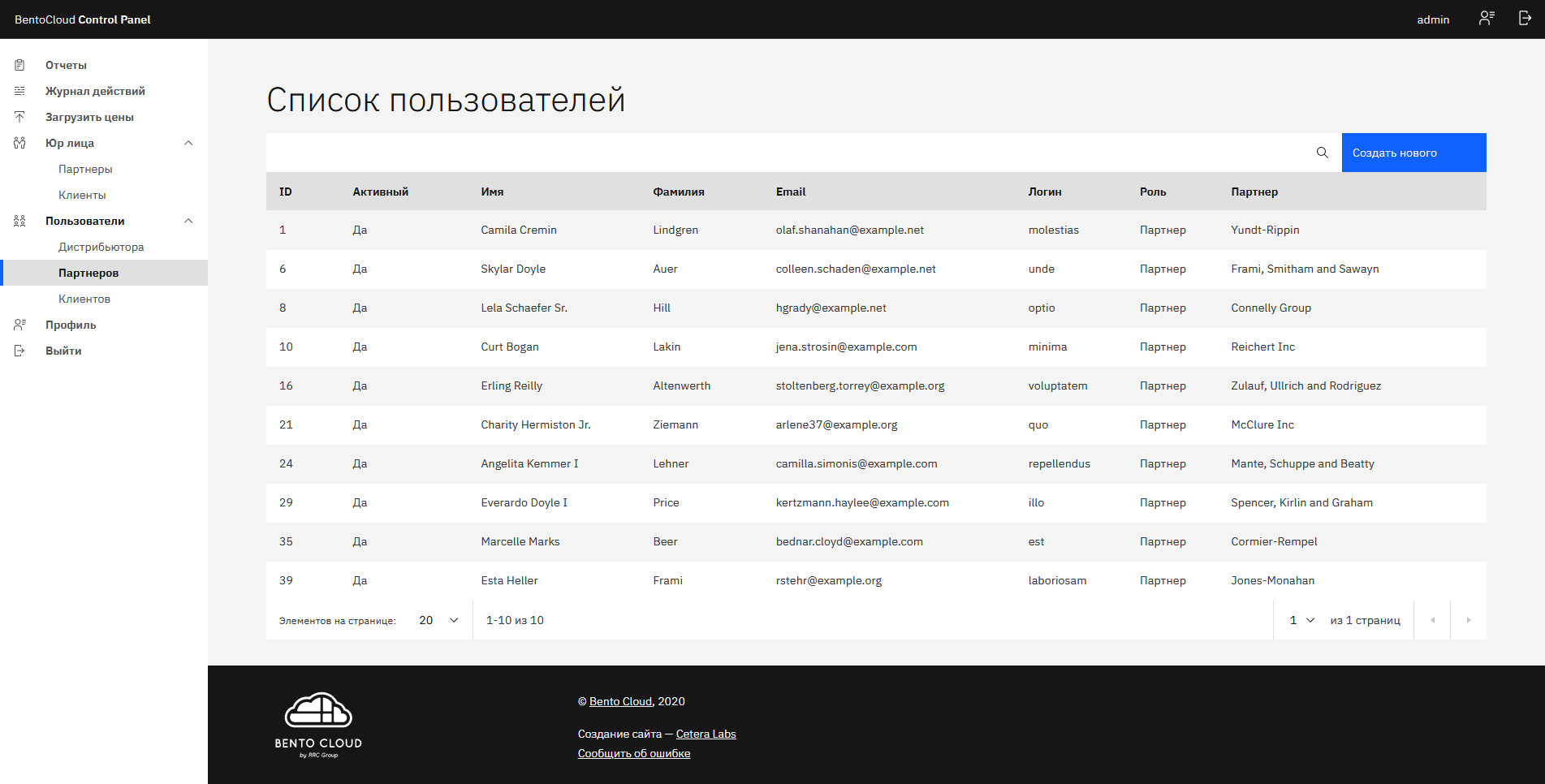Click the Reports clipboard icon in sidebar
This screenshot has height=784, width=1545.
19,65
